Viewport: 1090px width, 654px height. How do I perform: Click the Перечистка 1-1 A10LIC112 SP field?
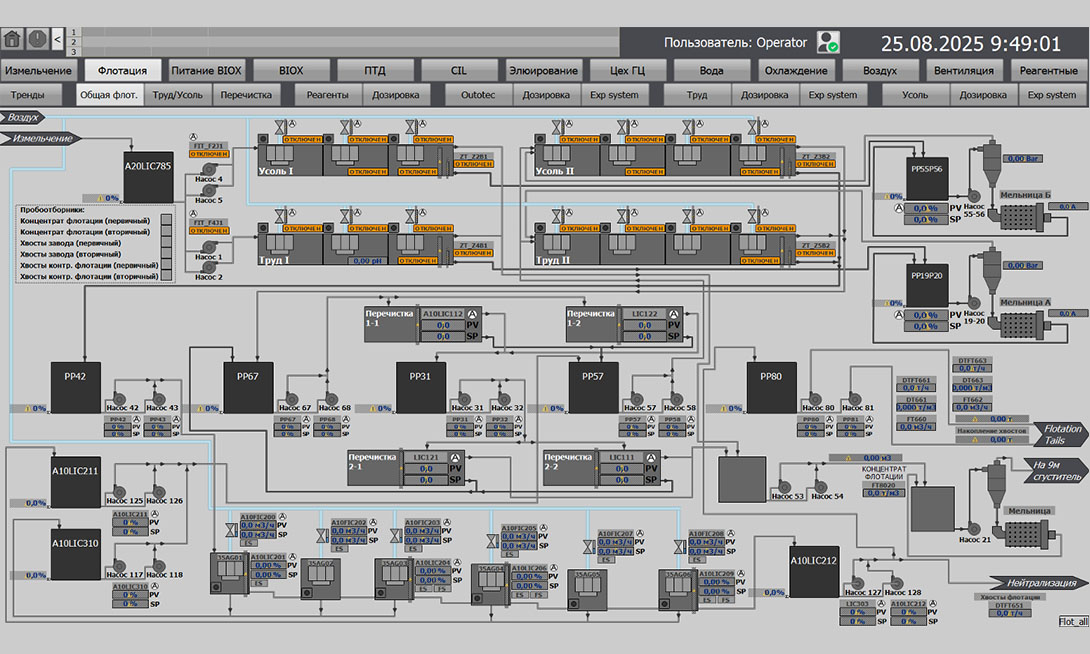point(444,336)
